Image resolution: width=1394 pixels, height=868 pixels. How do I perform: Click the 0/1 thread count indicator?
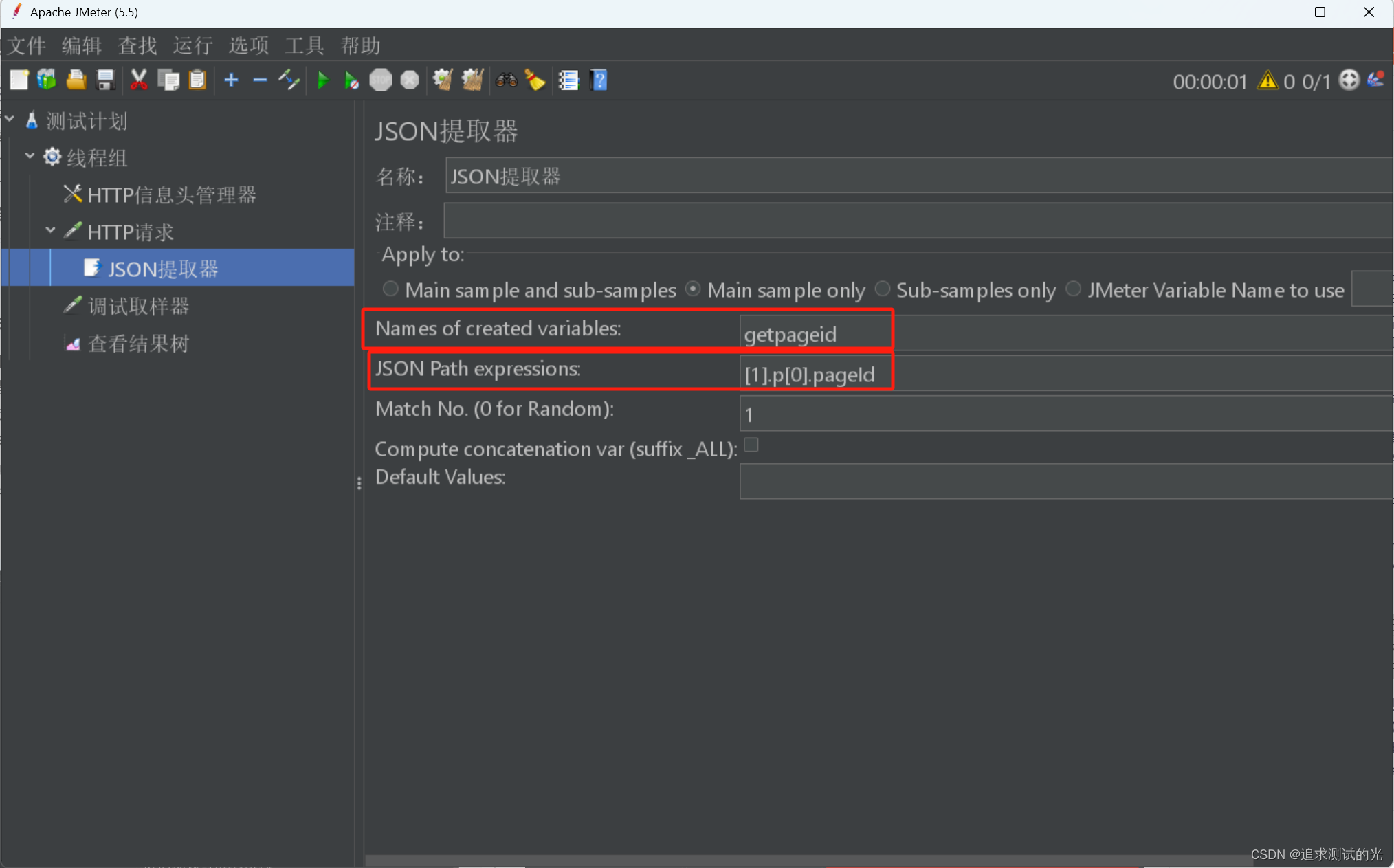[x=1316, y=82]
